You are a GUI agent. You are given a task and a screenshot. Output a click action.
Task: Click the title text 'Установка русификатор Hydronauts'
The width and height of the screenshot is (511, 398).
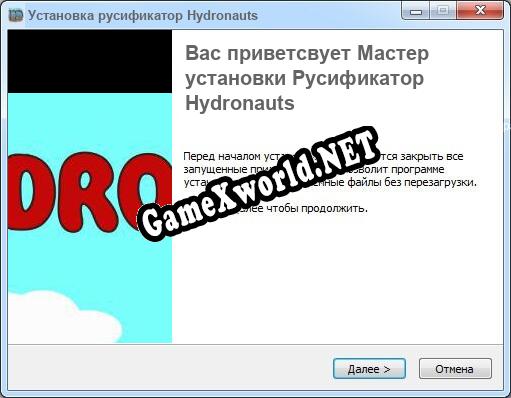143,15
